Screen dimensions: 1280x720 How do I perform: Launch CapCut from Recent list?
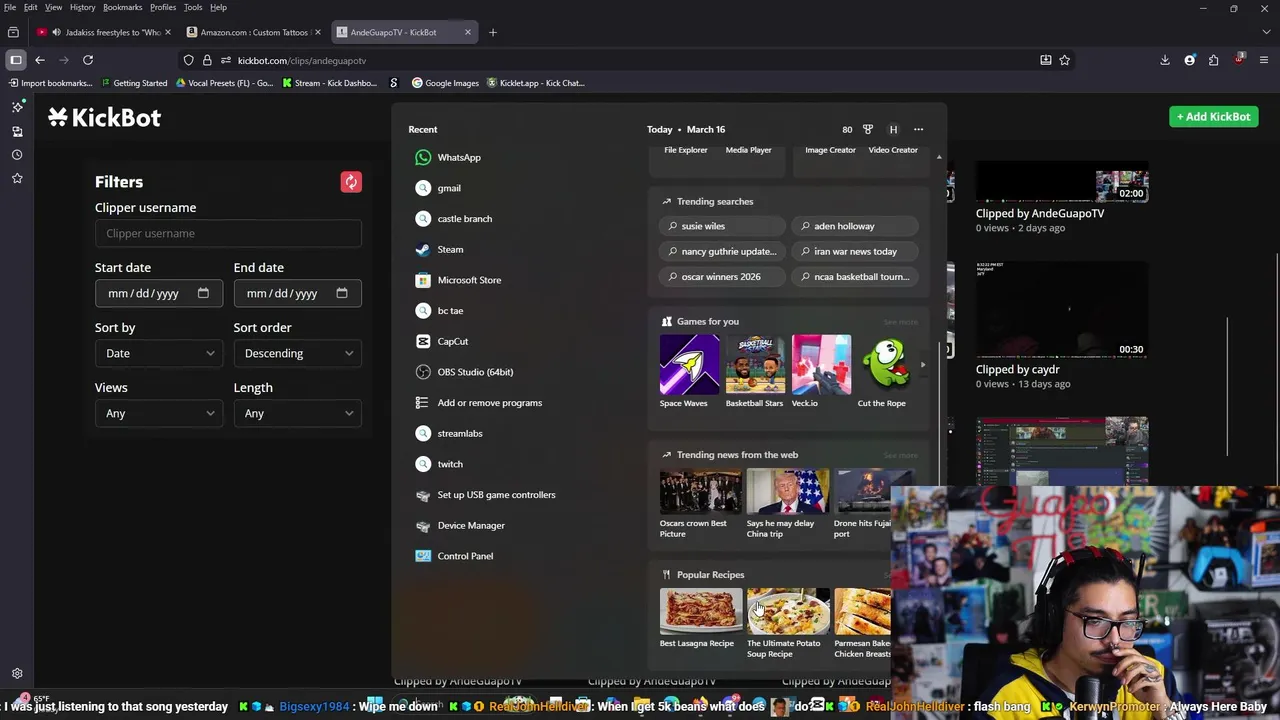442,341
